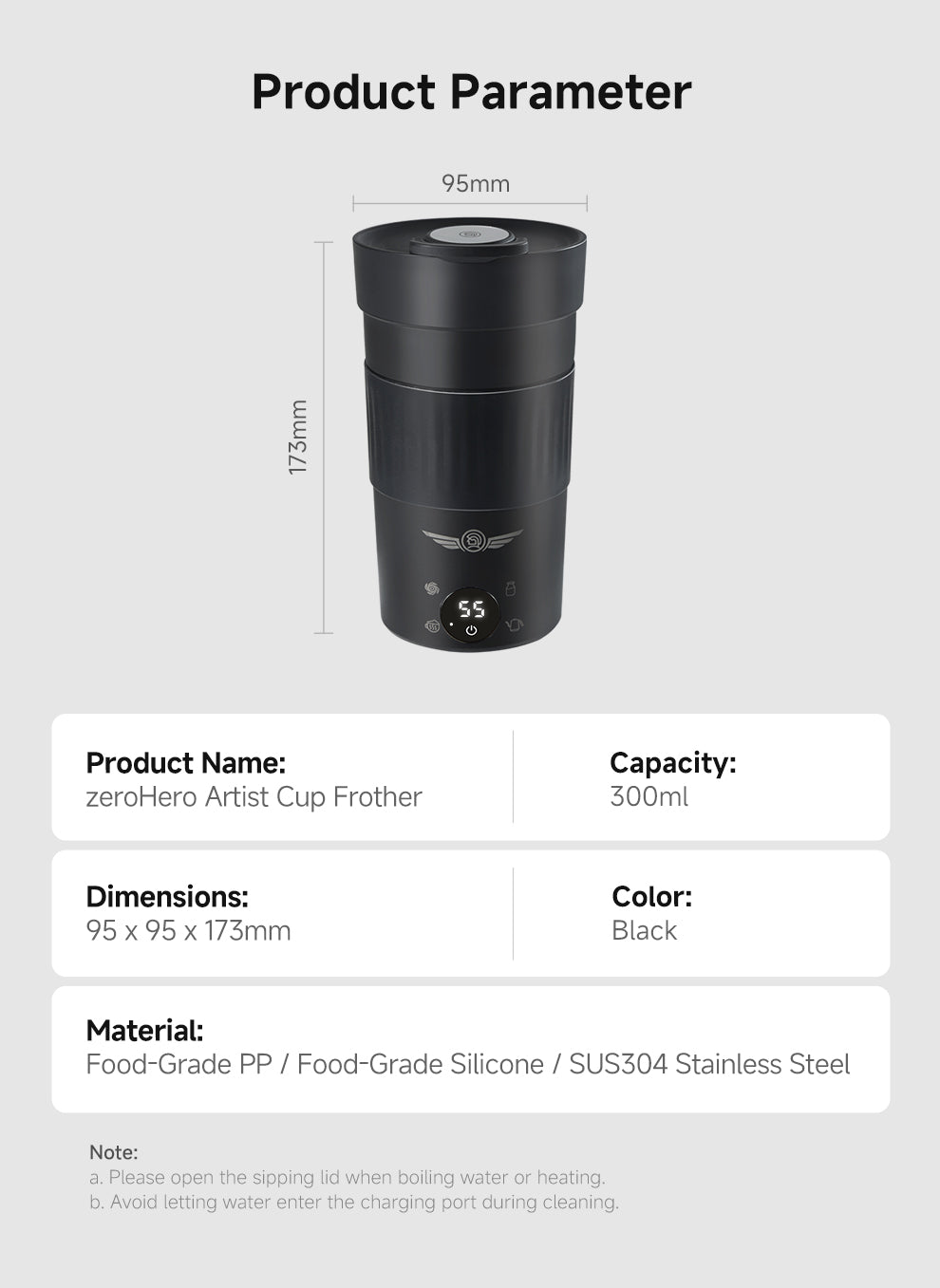The width and height of the screenshot is (940, 1288).
Task: Click the note about opening sipping lid
Action: click(x=348, y=1178)
